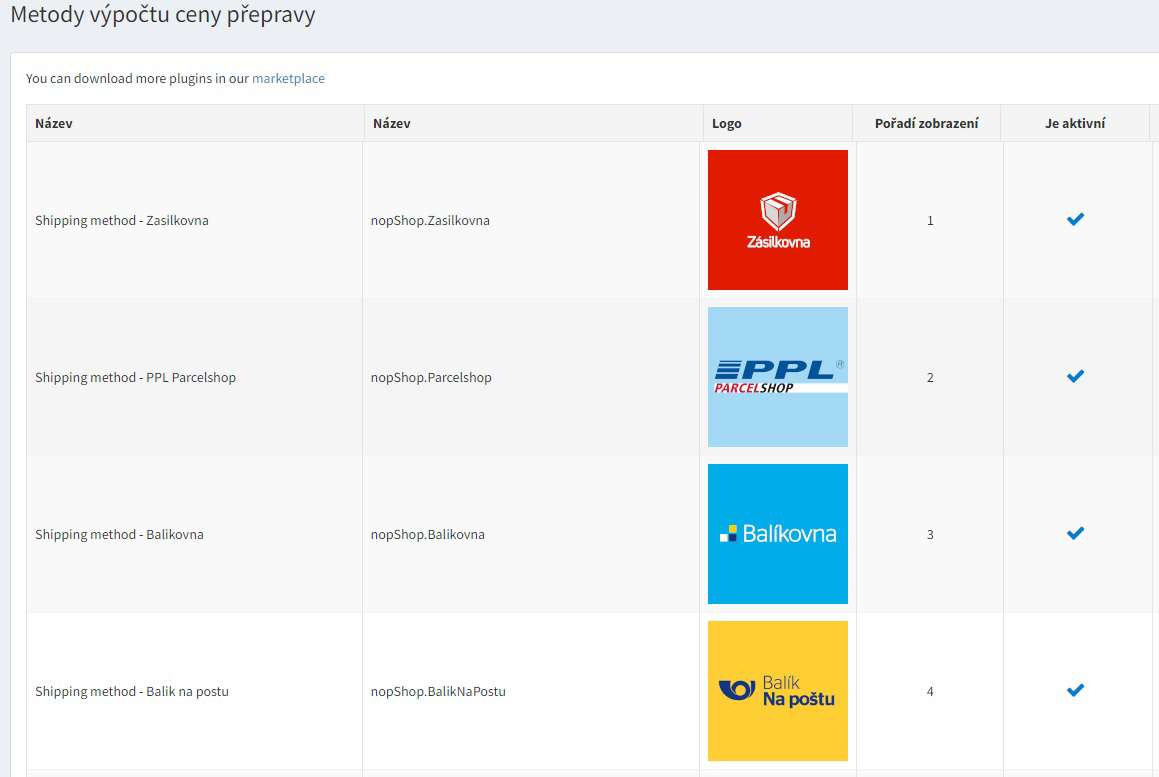Sort by the first Název column header
Viewport: 1159px width, 777px height.
pyautogui.click(x=54, y=123)
